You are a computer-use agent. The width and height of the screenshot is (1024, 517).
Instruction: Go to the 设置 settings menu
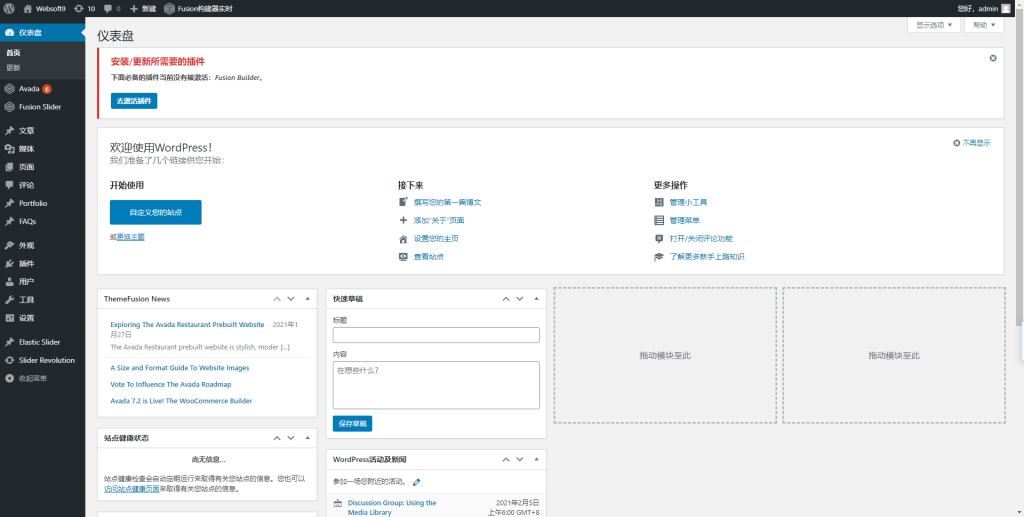26,318
